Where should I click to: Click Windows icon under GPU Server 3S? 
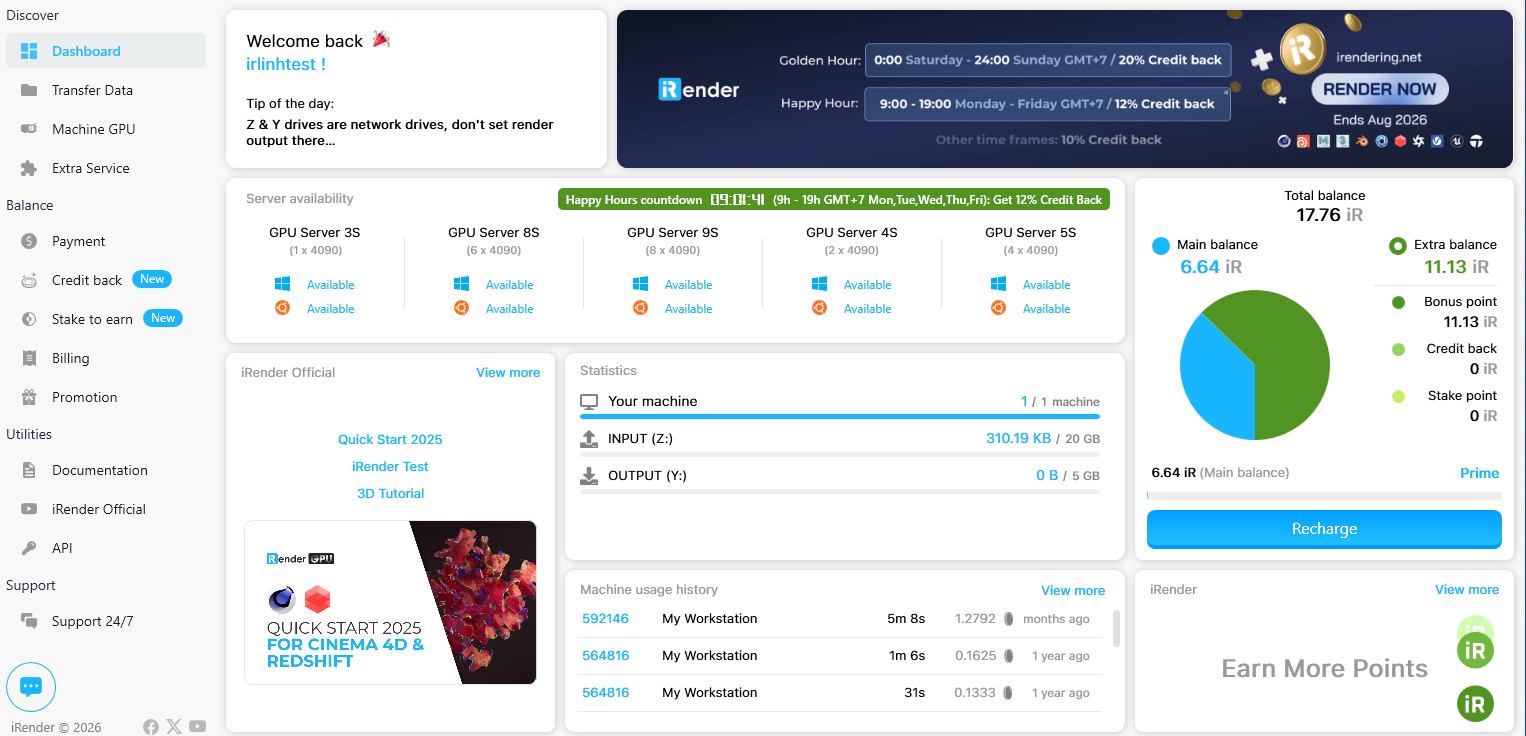[283, 284]
